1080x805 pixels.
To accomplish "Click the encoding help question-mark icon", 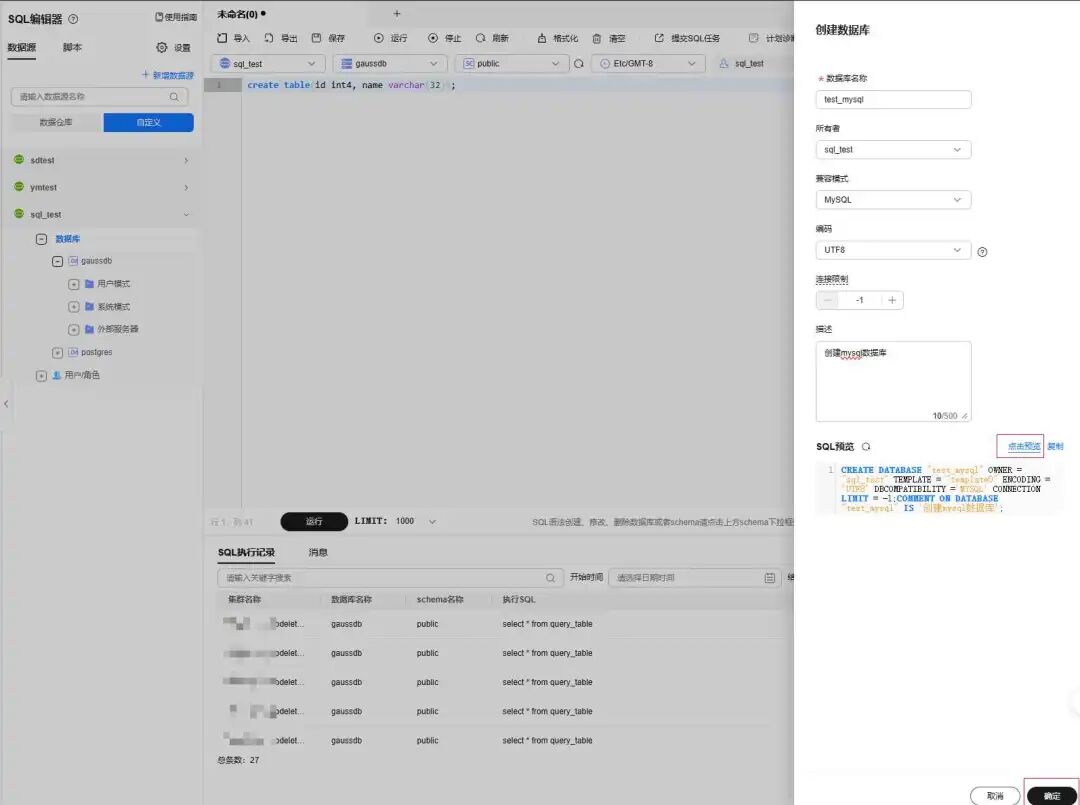I will pyautogui.click(x=982, y=252).
